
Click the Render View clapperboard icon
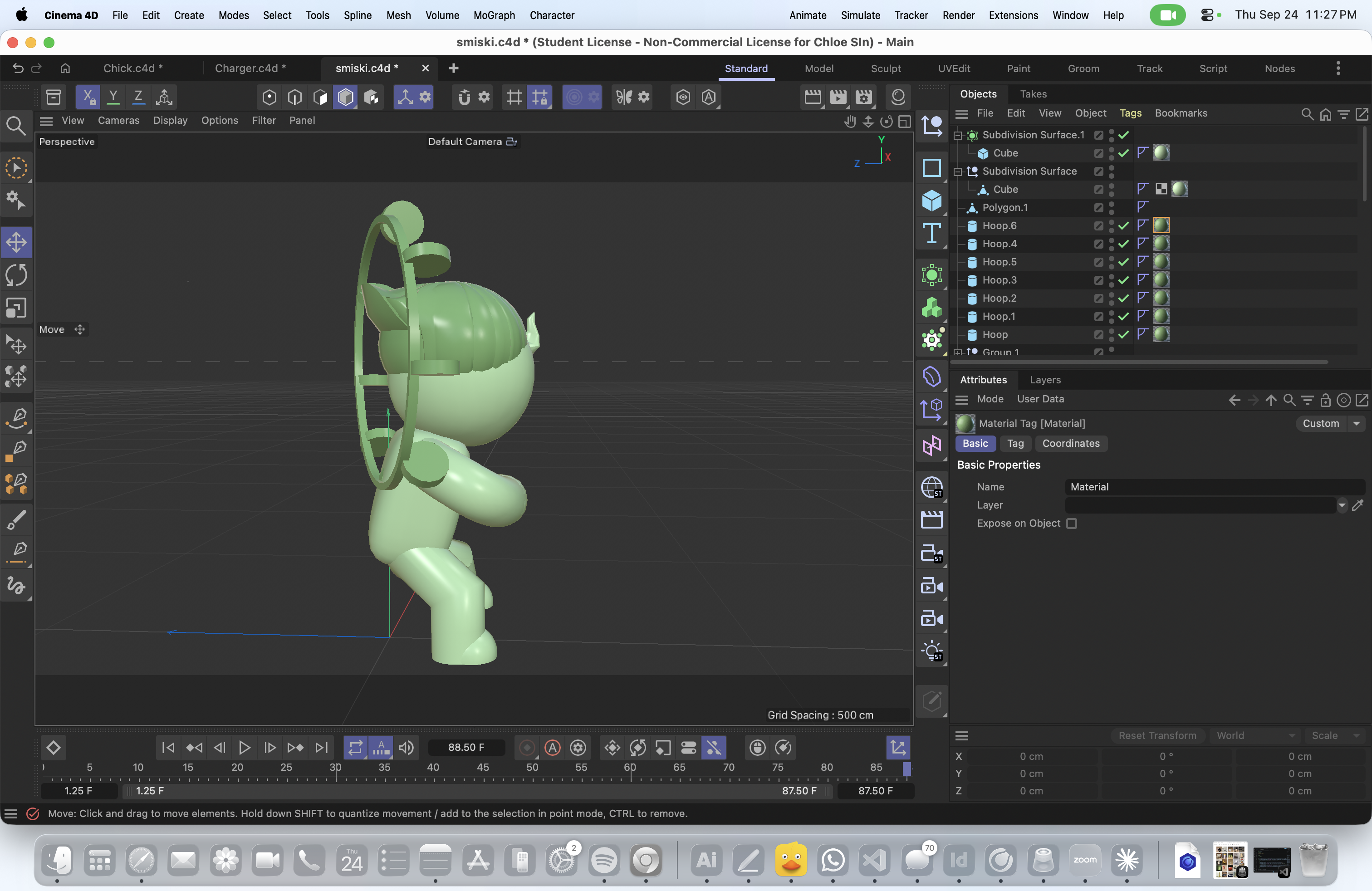[x=813, y=97]
